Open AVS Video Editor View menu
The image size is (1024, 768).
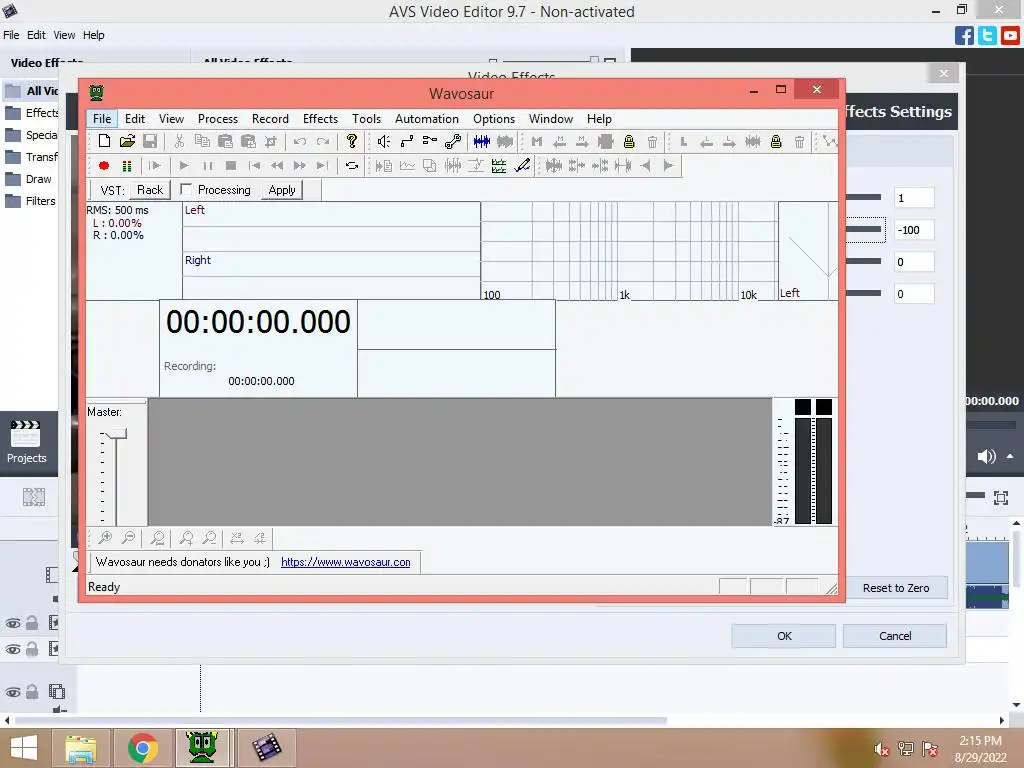[x=64, y=35]
